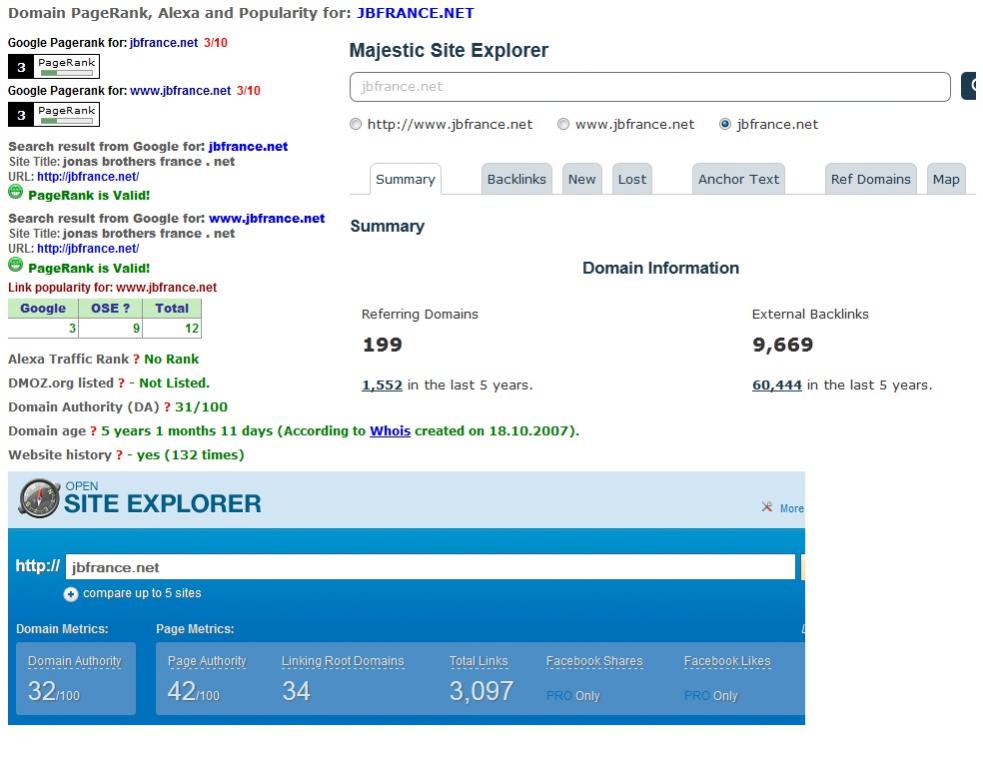Screen dimensions: 983x767
Task: Click the PageRank 3 badge for www.jbfrance.net
Action: point(54,115)
